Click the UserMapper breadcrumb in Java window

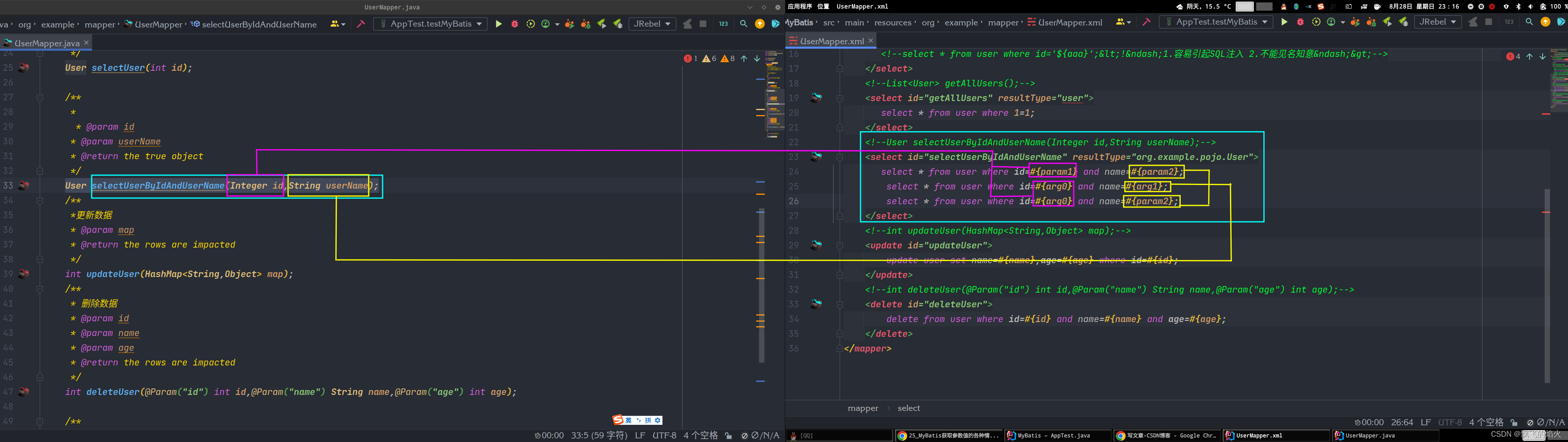153,25
